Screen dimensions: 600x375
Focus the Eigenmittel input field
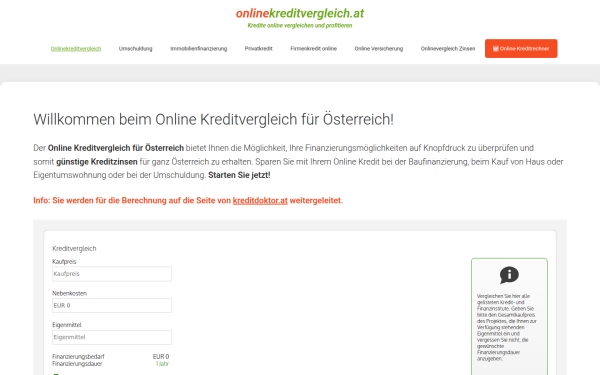coord(112,338)
